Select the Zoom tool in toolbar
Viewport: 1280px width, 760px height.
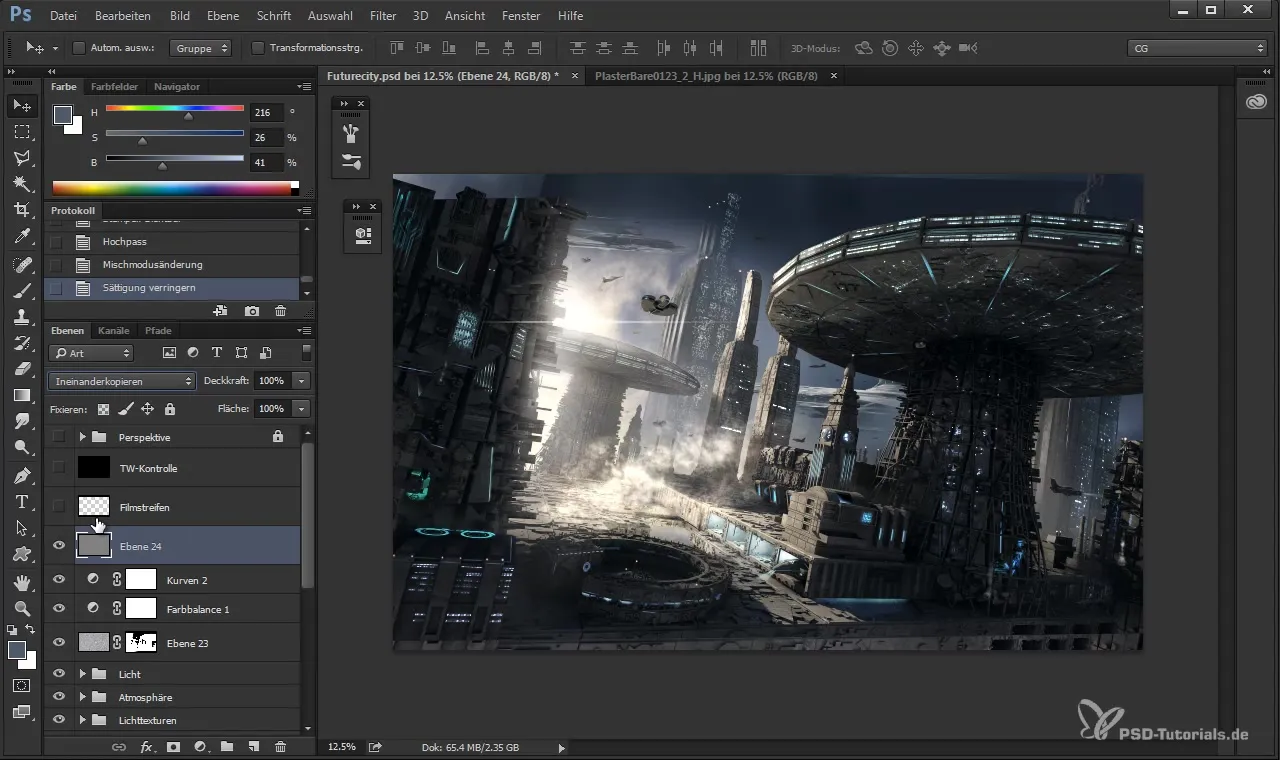21,608
